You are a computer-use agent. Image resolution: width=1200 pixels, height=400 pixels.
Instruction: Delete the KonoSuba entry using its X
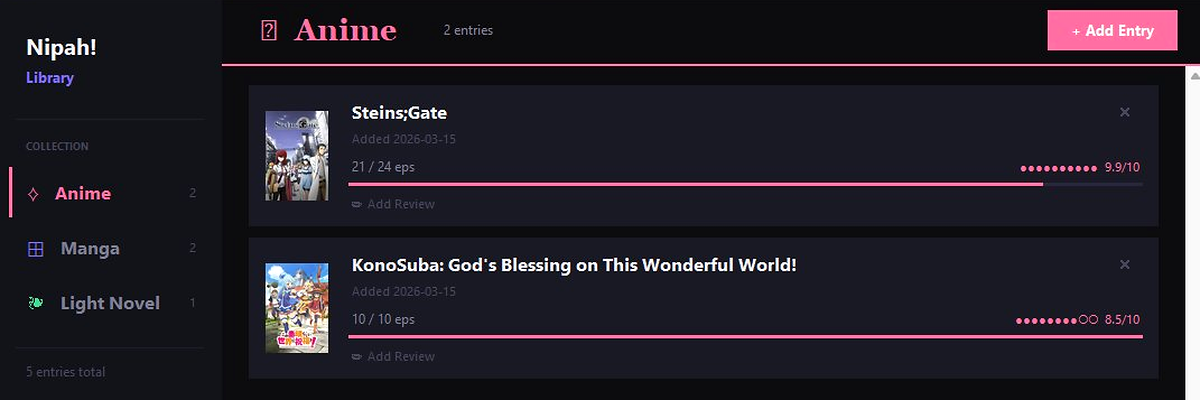(x=1124, y=264)
